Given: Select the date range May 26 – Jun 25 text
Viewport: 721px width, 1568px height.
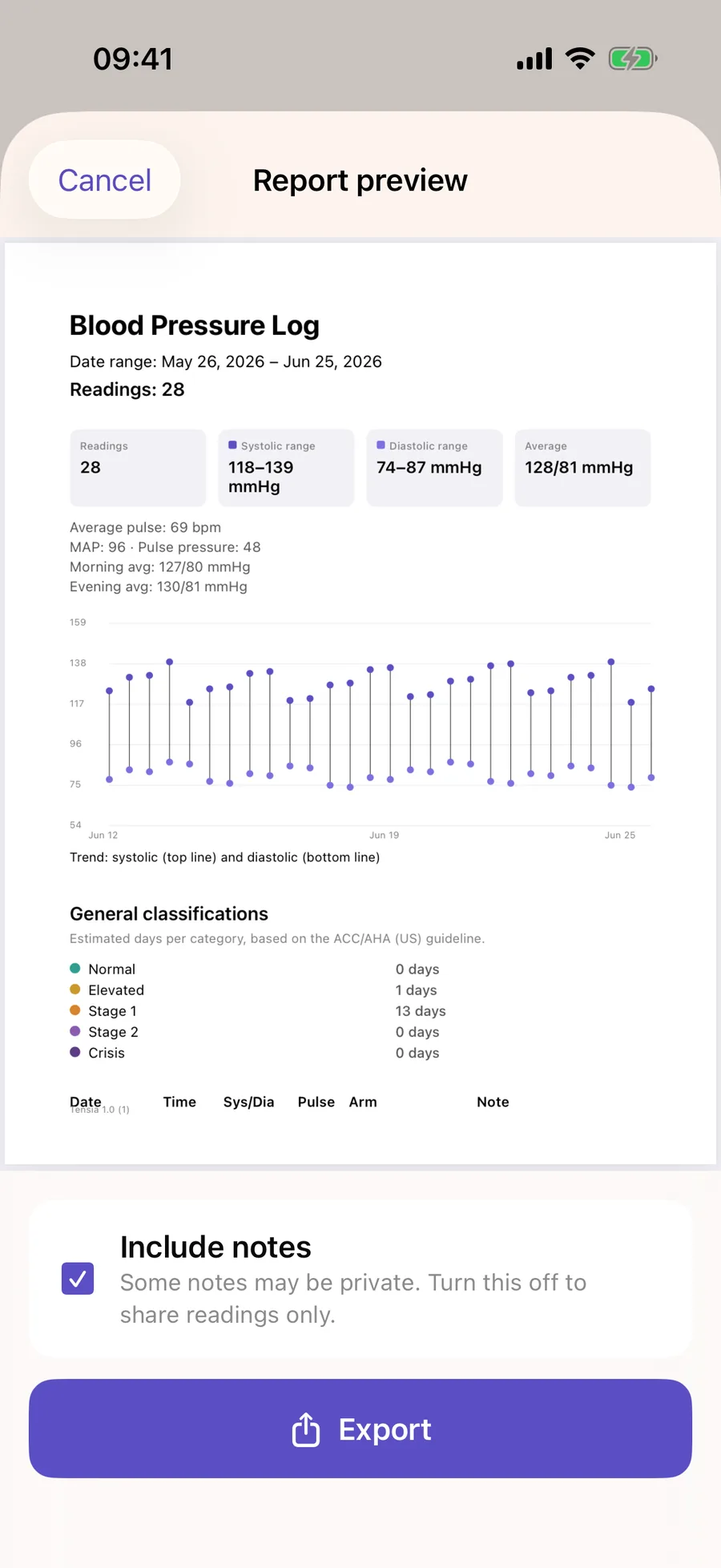Looking at the screenshot, I should point(226,361).
